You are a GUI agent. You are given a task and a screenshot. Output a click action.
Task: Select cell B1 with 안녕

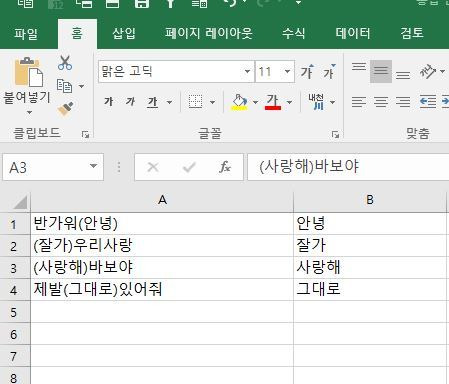(370, 224)
